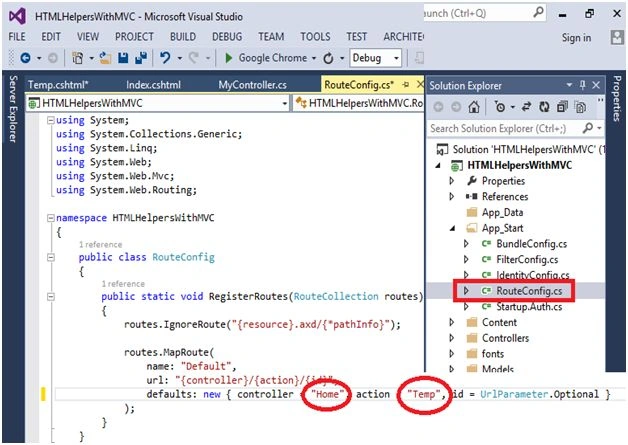Viewport: 628px width, 445px height.
Task: Click the New Project toolbar icon
Action: click(x=77, y=58)
